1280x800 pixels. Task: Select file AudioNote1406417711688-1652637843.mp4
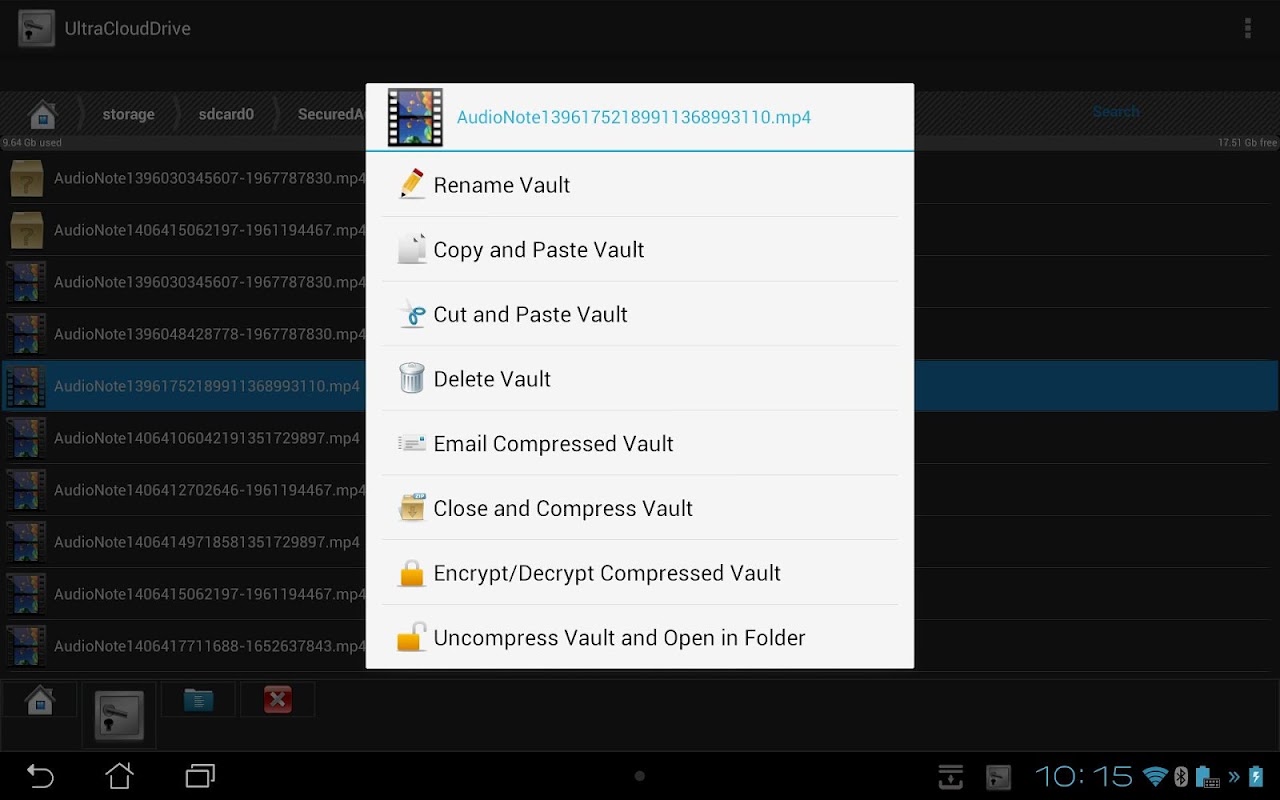[x=184, y=646]
